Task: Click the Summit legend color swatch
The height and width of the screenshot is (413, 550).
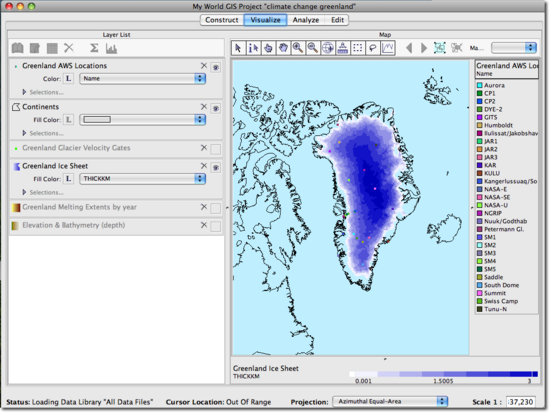Action: click(479, 293)
